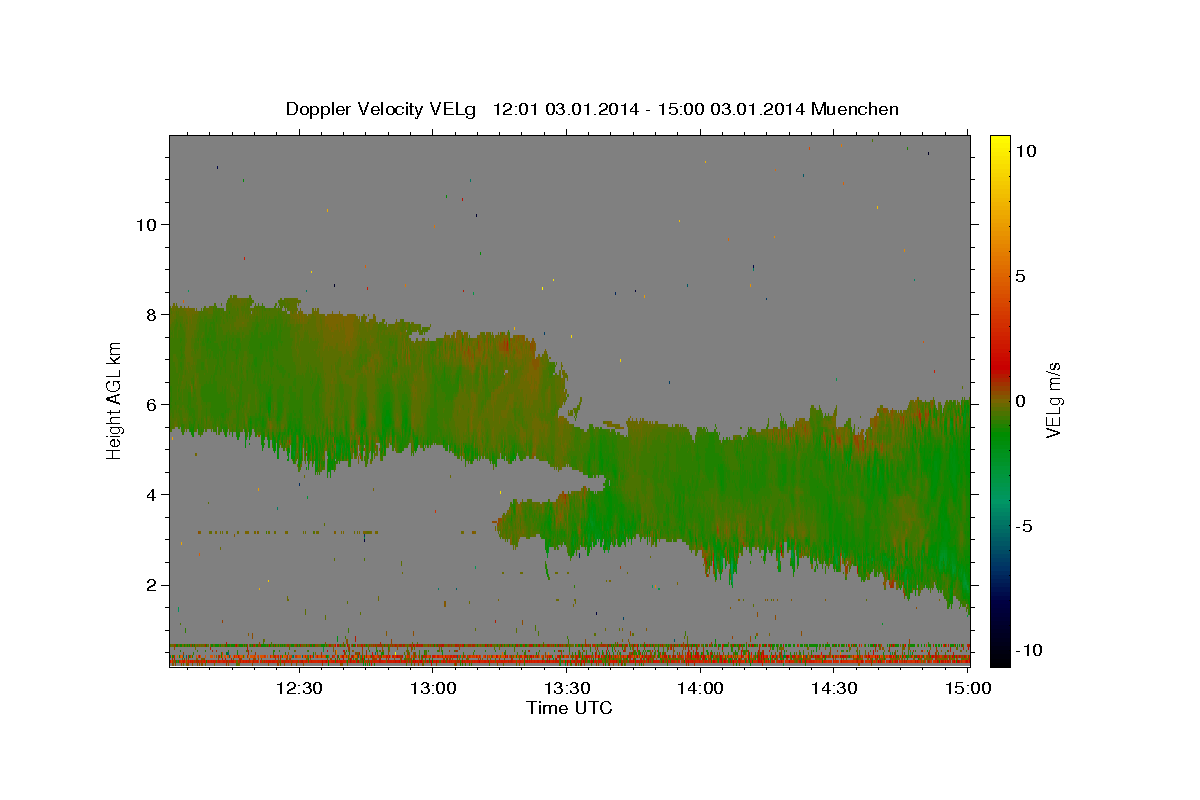Screen dimensions: 1200x800
Task: Click the colorbar value 10 label
Action: point(1026,150)
